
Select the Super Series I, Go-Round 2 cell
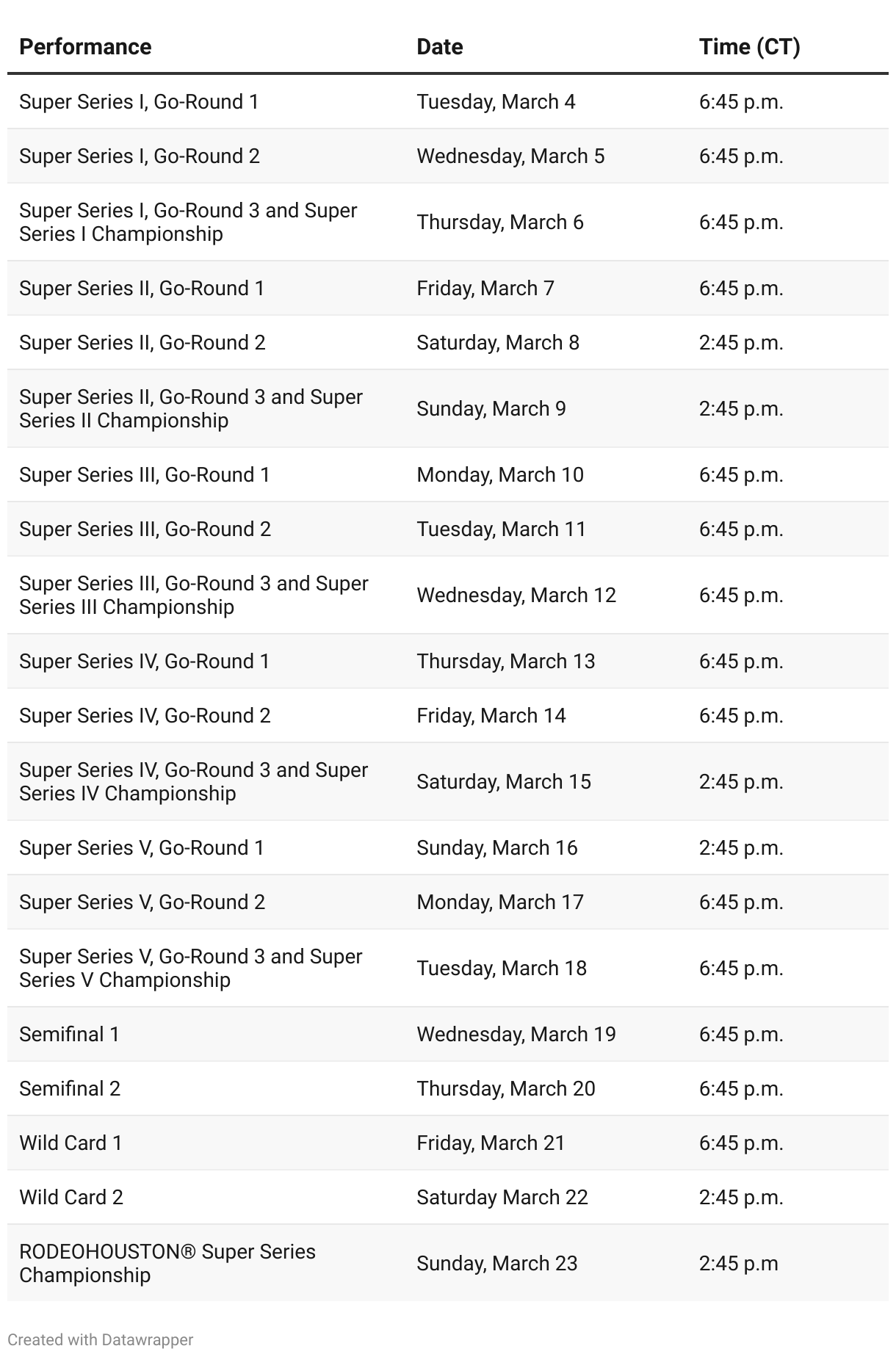click(x=140, y=156)
